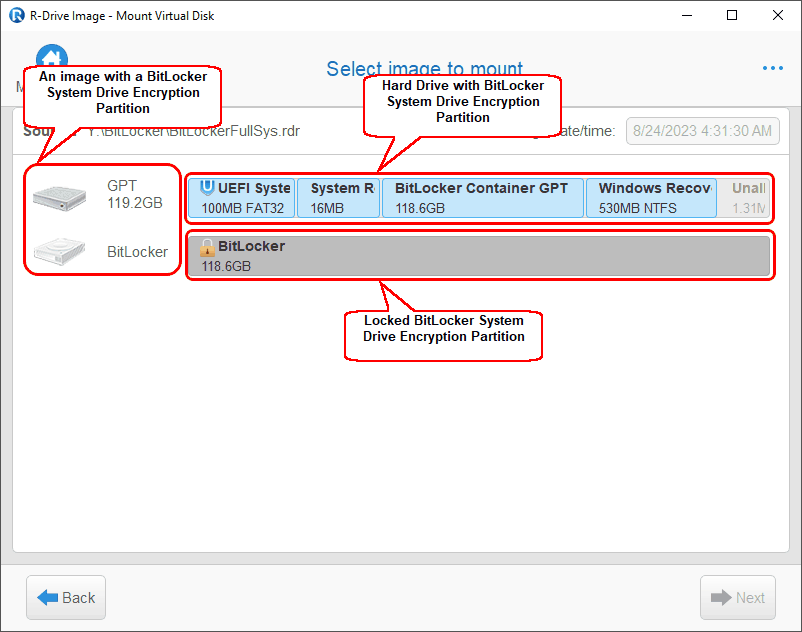Select the Windows Recovery 530MB NTFS partition
The image size is (802, 632).
point(651,198)
